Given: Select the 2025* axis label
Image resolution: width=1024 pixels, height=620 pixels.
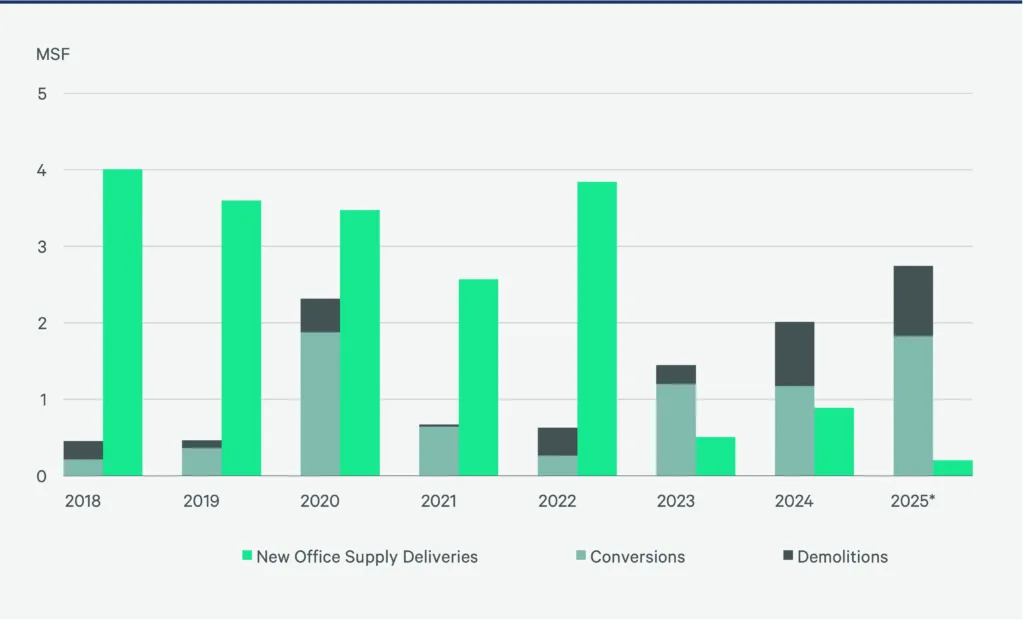Looking at the screenshot, I should (x=913, y=501).
